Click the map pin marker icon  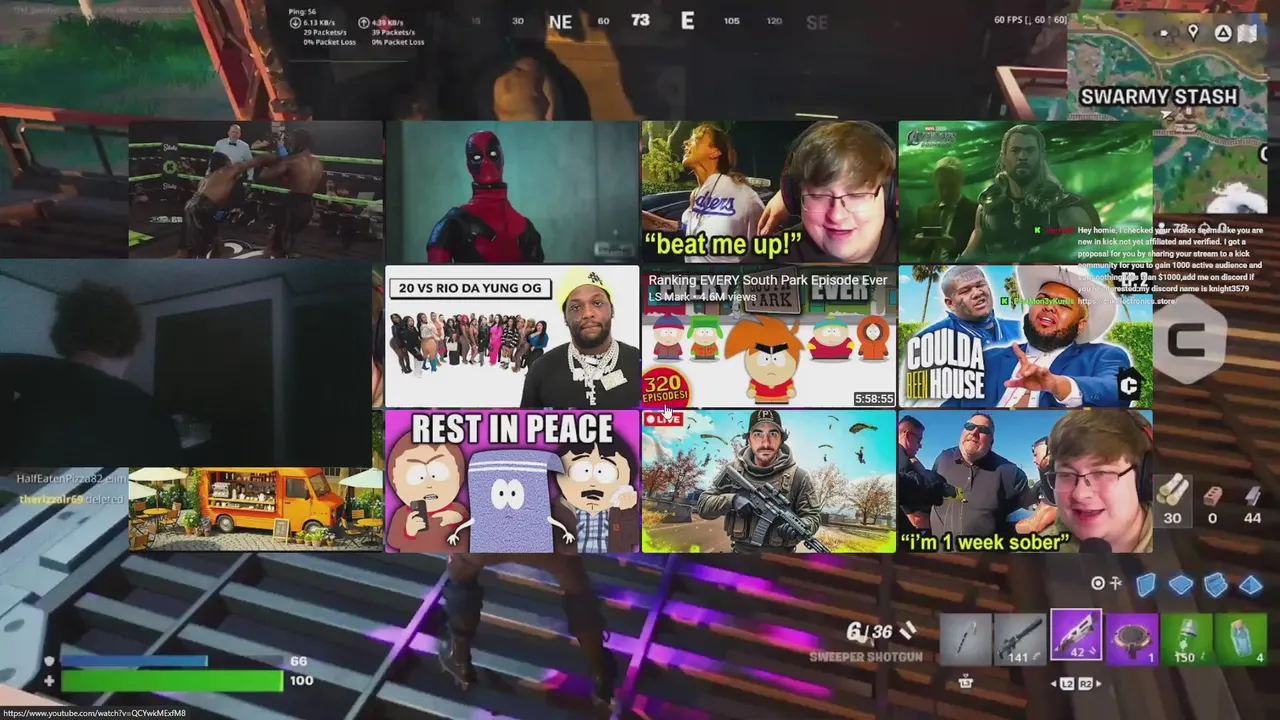pos(1192,33)
